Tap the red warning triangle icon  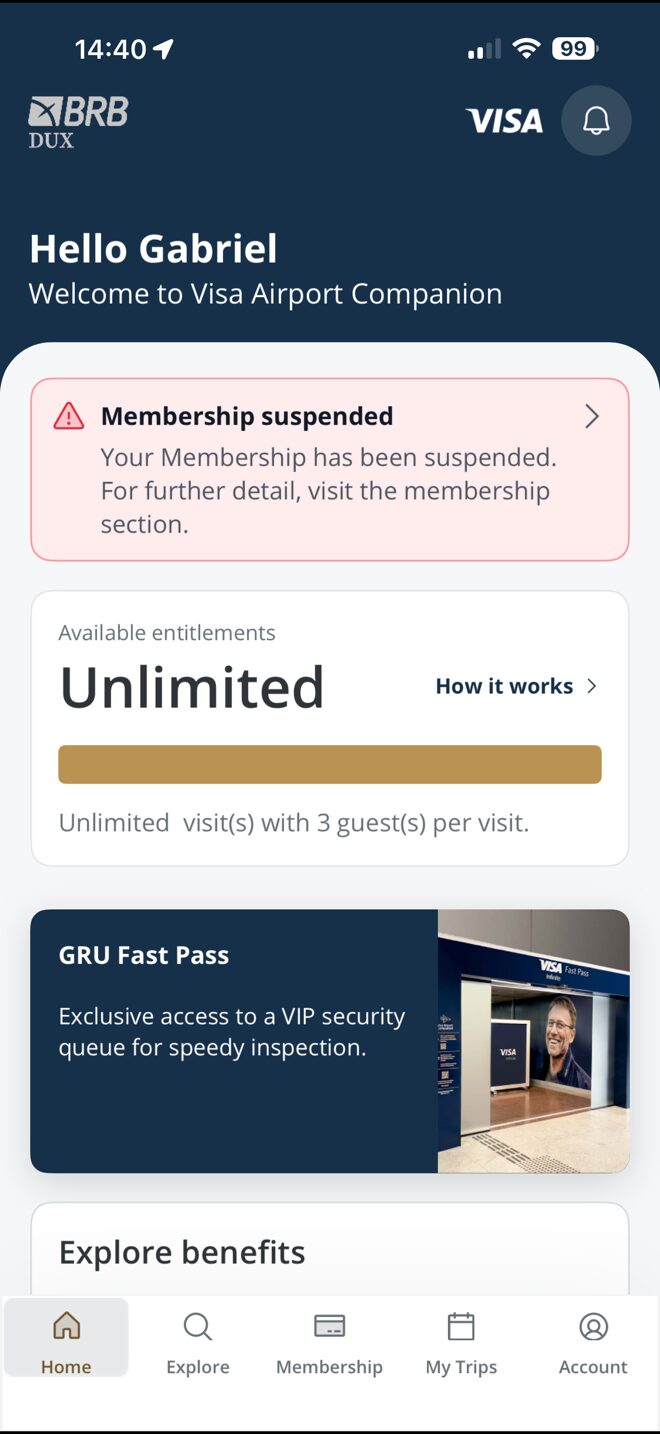pyautogui.click(x=69, y=416)
